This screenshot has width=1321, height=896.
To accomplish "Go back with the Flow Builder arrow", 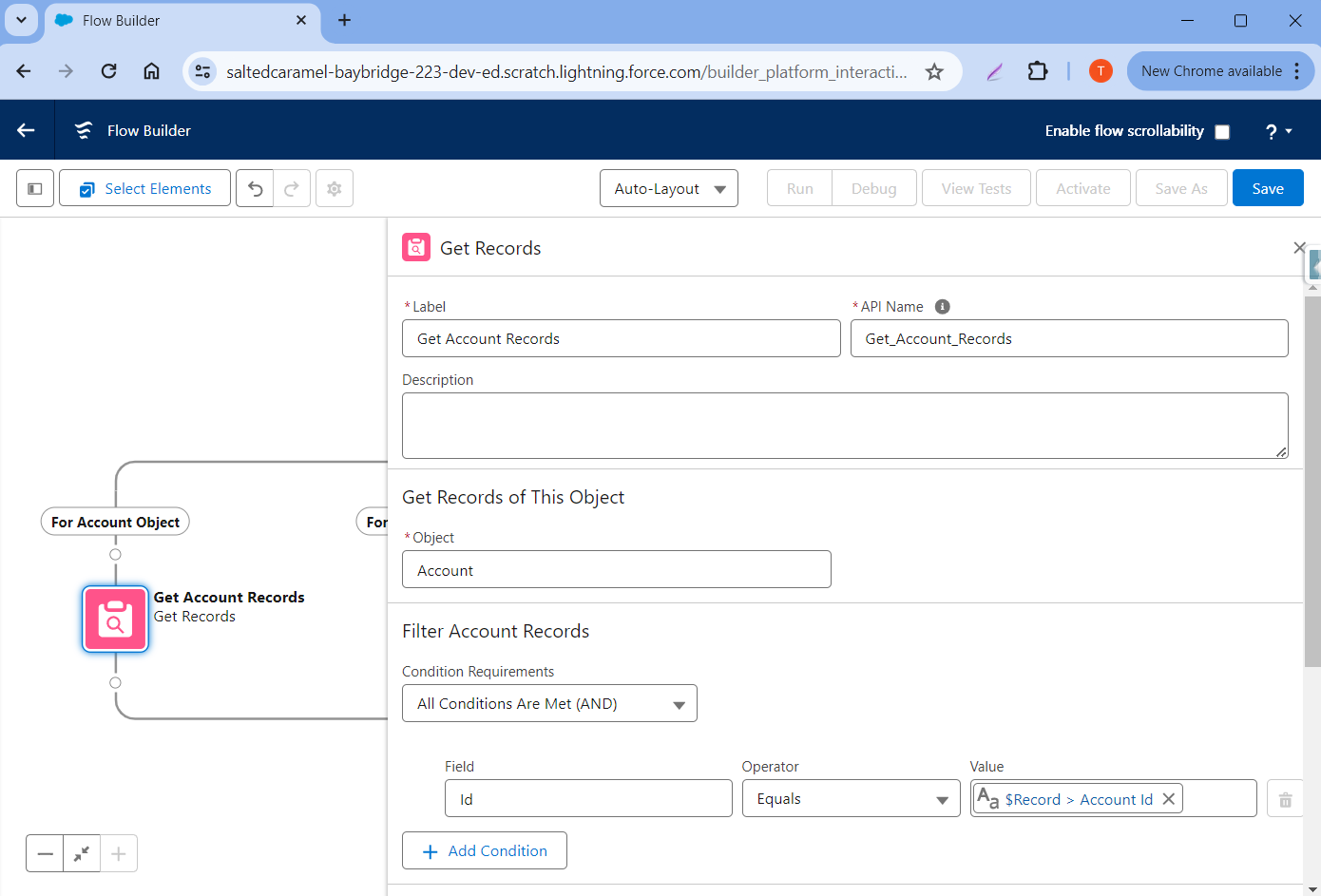I will pyautogui.click(x=27, y=130).
